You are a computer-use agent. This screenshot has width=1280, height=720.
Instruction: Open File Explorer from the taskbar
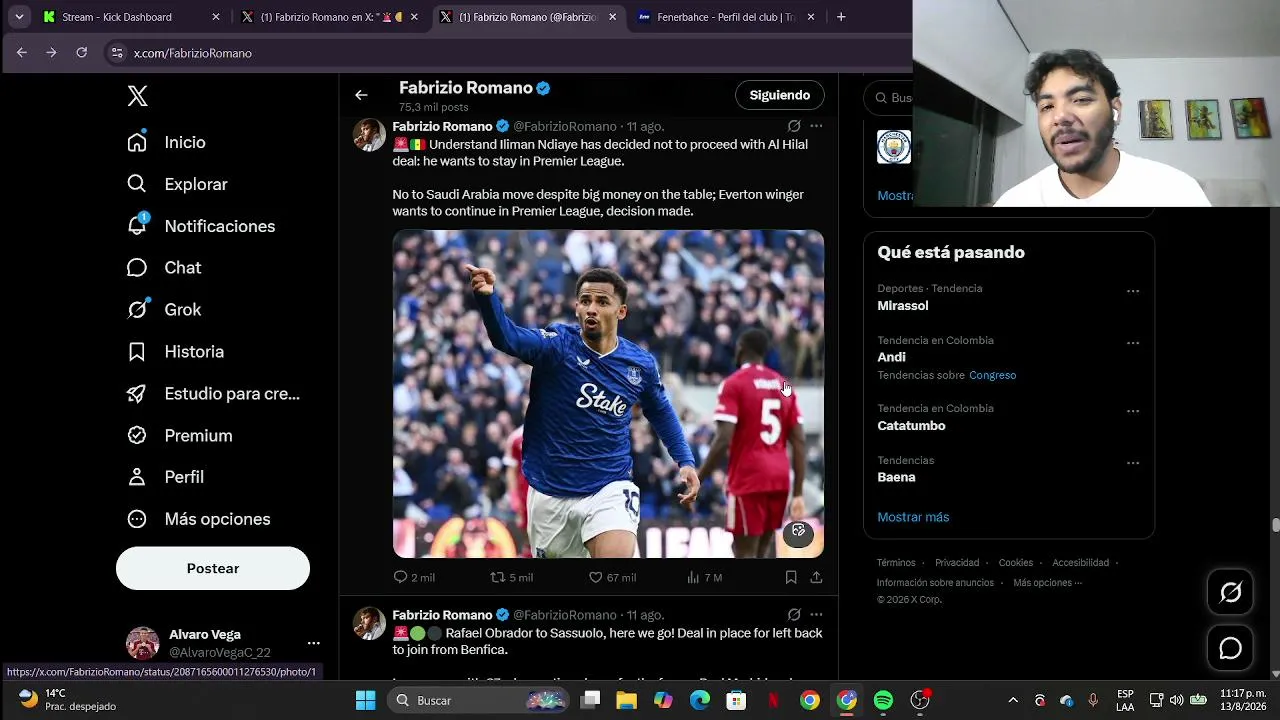pos(626,700)
